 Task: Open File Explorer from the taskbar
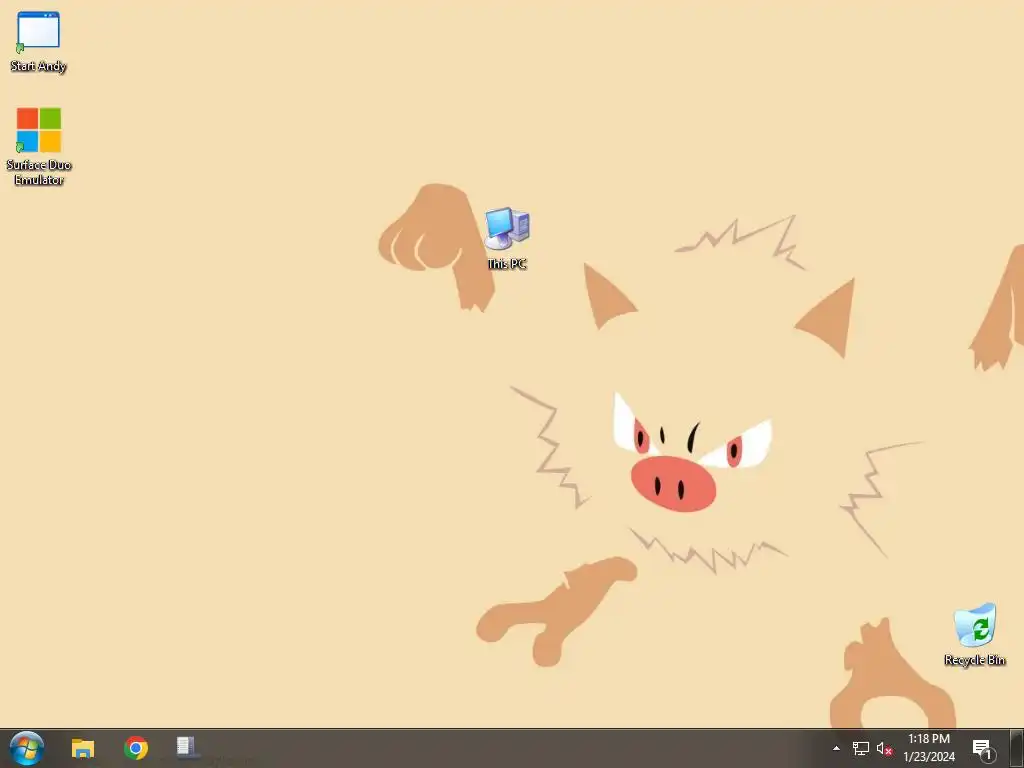83,748
